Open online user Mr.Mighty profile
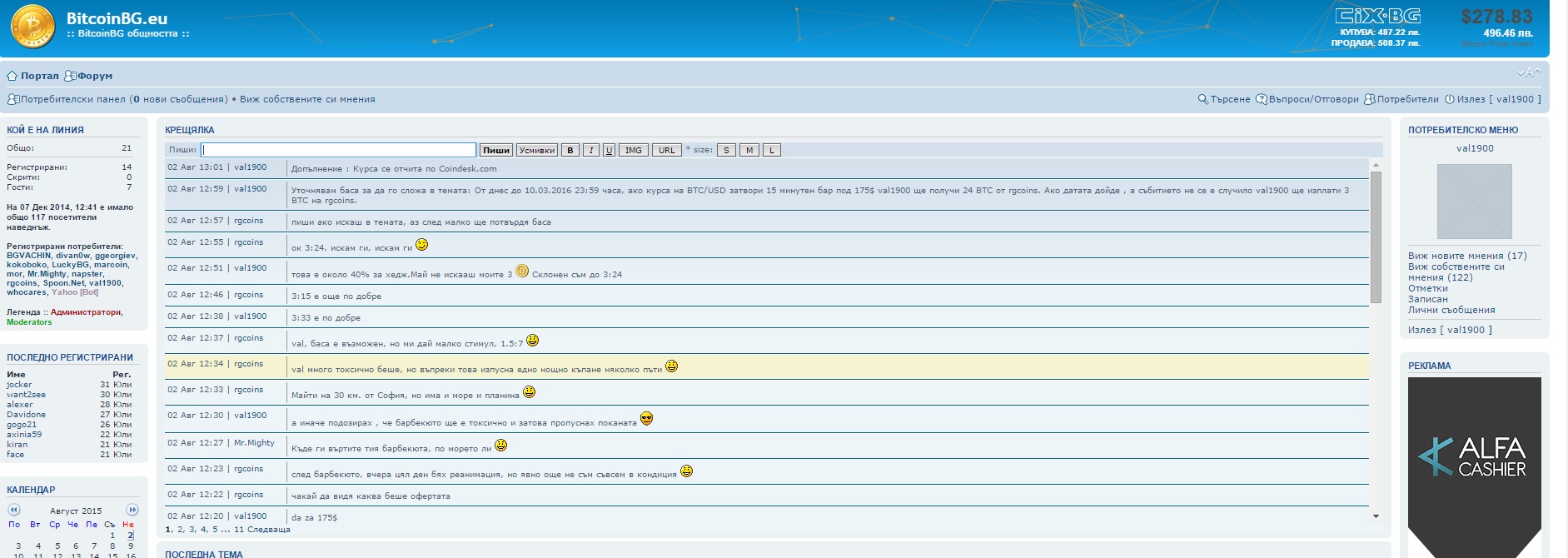This screenshot has height=558, width=1568. click(47, 274)
